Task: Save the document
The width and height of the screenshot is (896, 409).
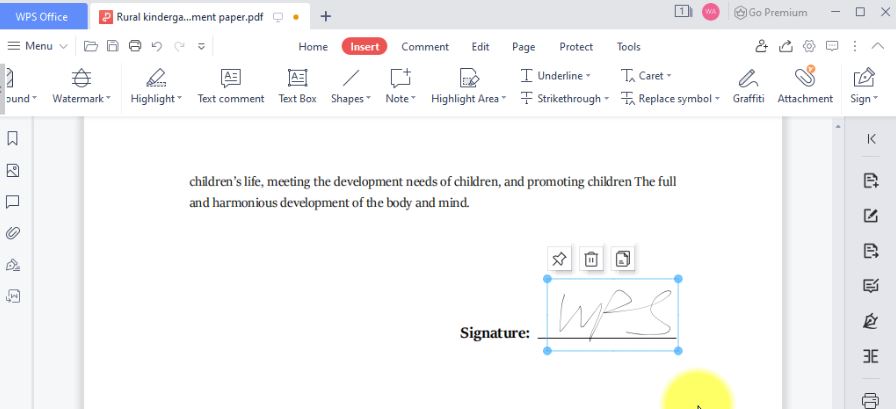Action: (x=113, y=46)
